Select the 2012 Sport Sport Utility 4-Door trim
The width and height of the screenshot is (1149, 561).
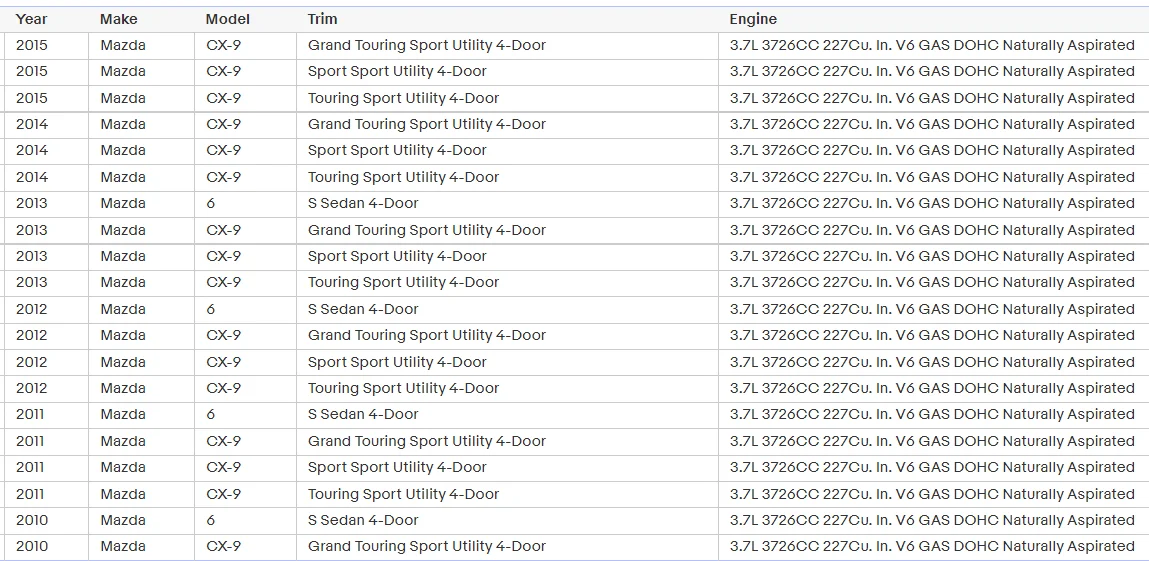(x=397, y=362)
